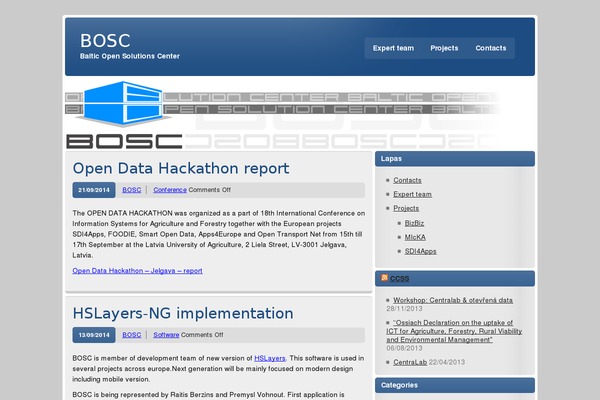Click the 06/08/2013 feed date

404,348
